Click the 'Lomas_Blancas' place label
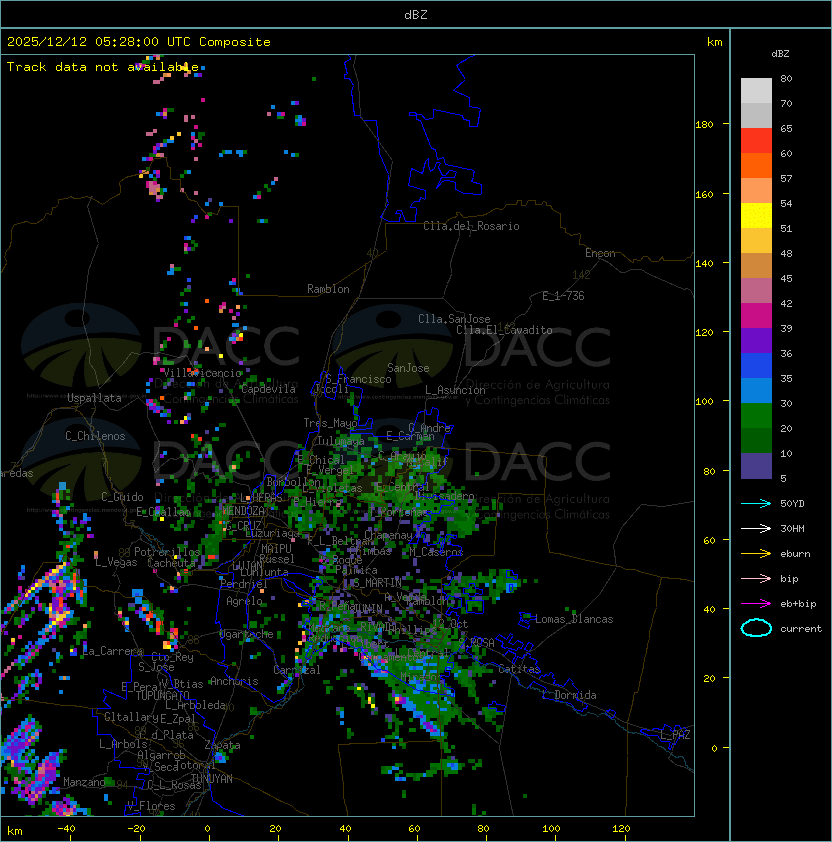 point(574,619)
